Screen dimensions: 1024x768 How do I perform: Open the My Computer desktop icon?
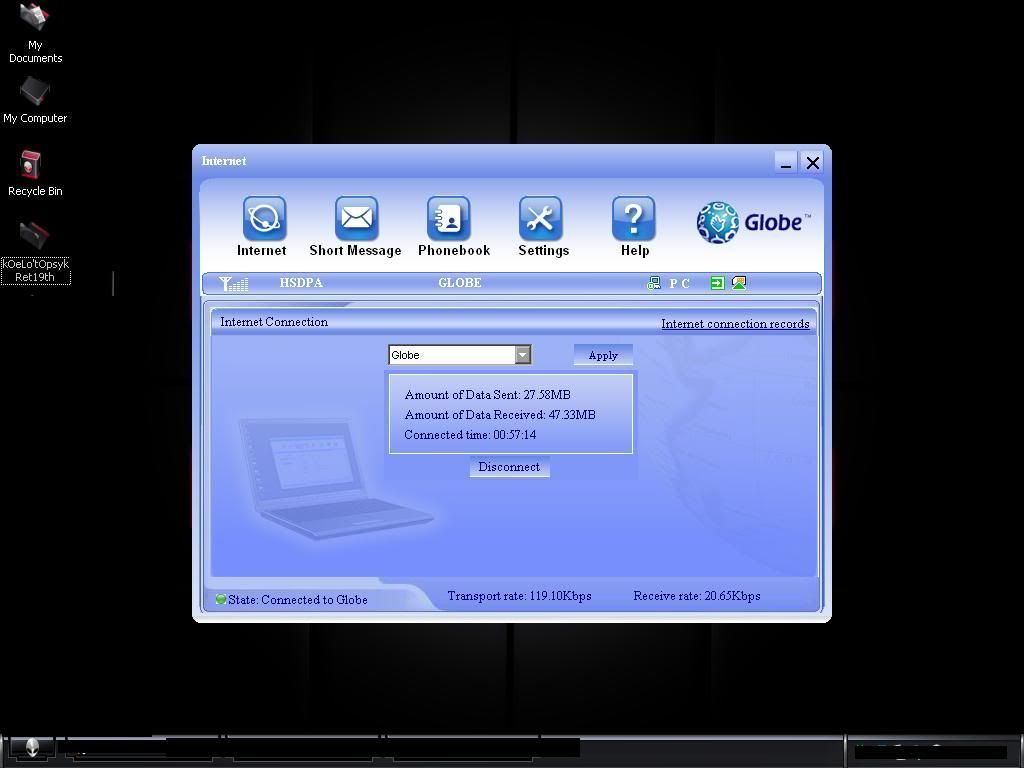(35, 101)
